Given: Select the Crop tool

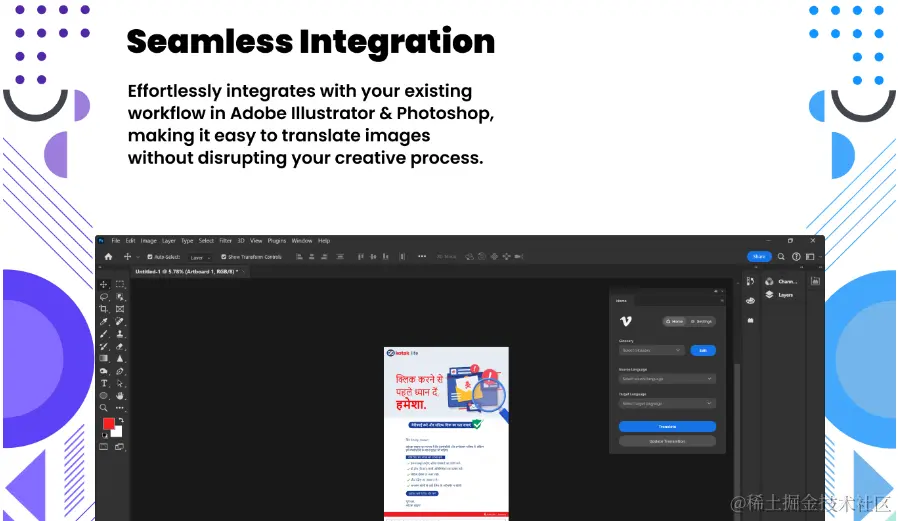Looking at the screenshot, I should coord(104,309).
